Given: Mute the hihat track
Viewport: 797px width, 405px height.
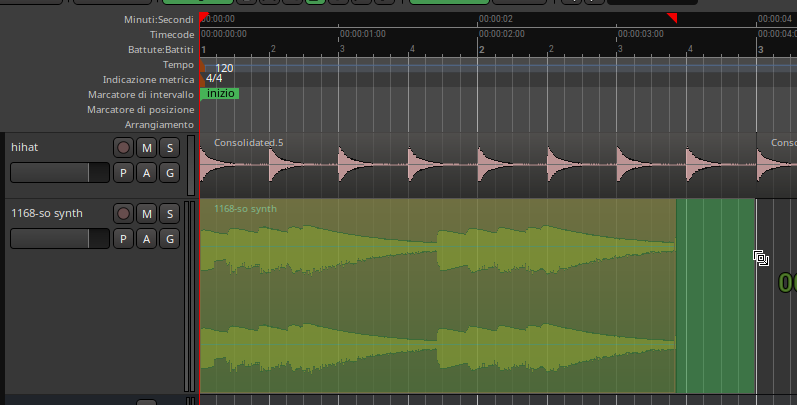Looking at the screenshot, I should click(x=146, y=148).
